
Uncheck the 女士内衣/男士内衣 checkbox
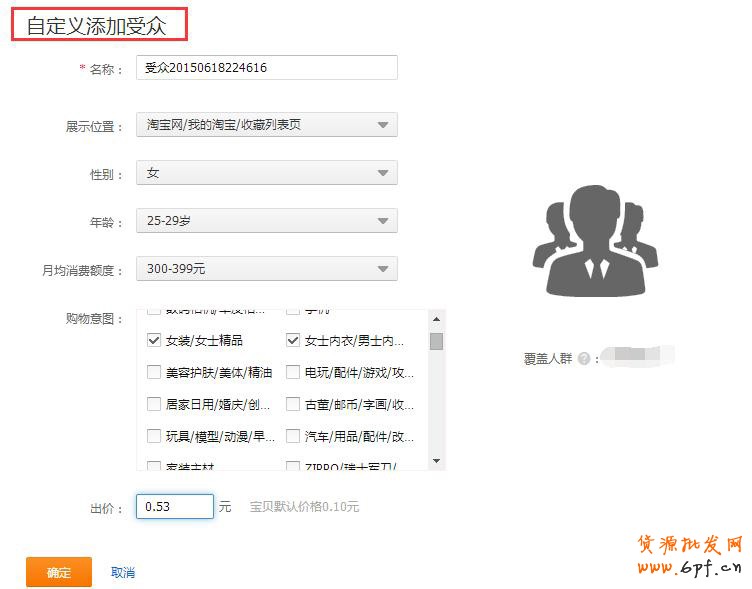point(293,340)
